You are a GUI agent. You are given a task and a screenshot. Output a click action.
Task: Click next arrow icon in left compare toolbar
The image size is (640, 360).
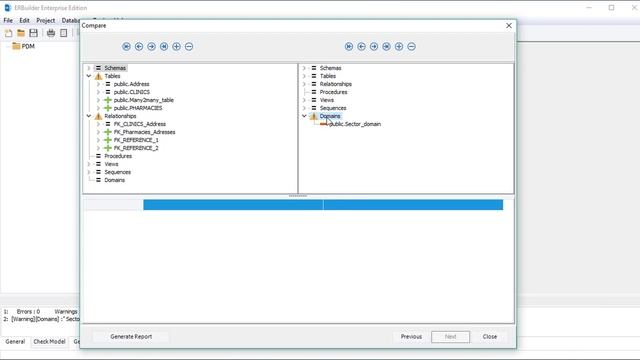(151, 47)
